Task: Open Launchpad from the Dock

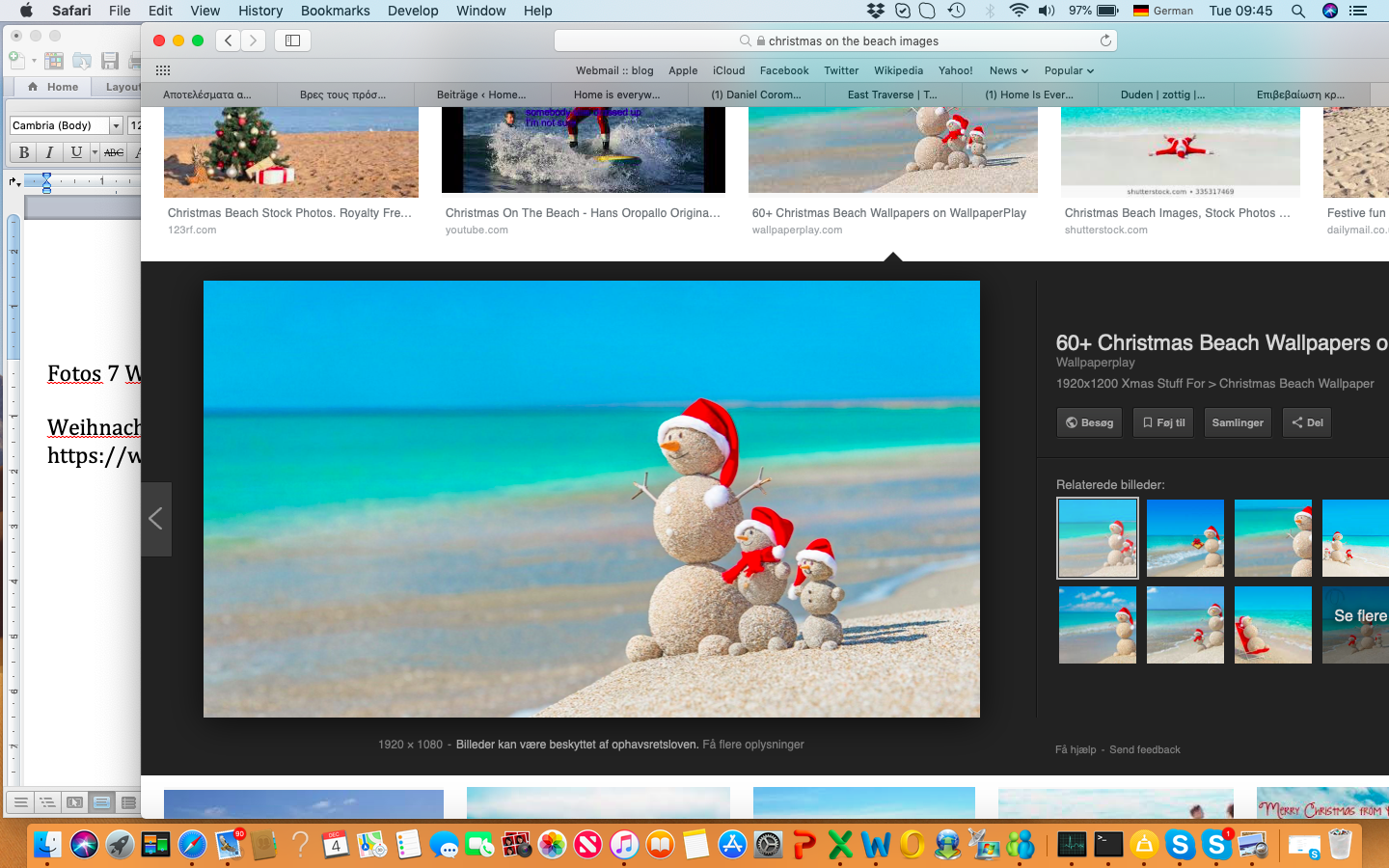Action: [x=120, y=845]
